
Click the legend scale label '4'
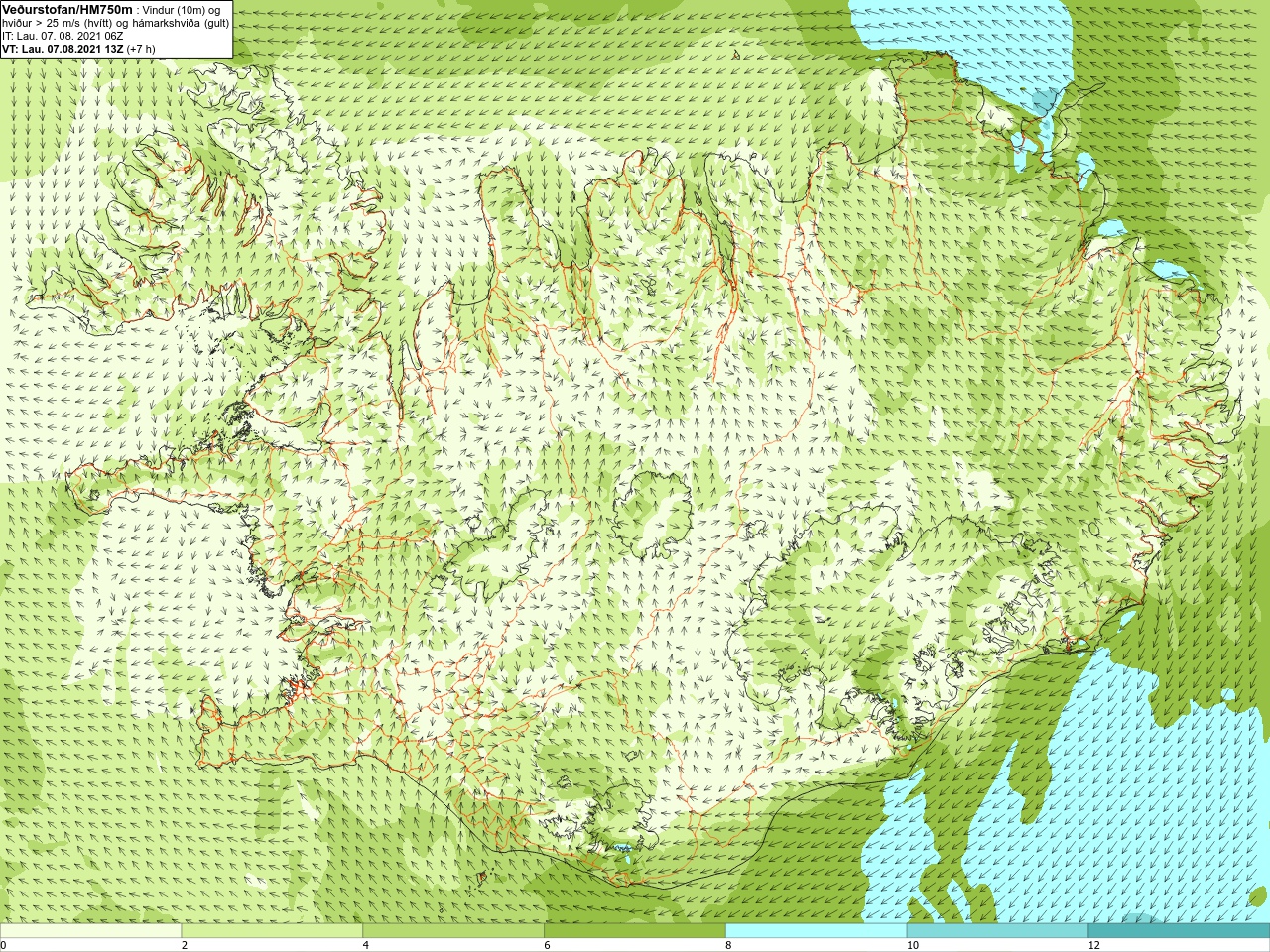point(366,946)
